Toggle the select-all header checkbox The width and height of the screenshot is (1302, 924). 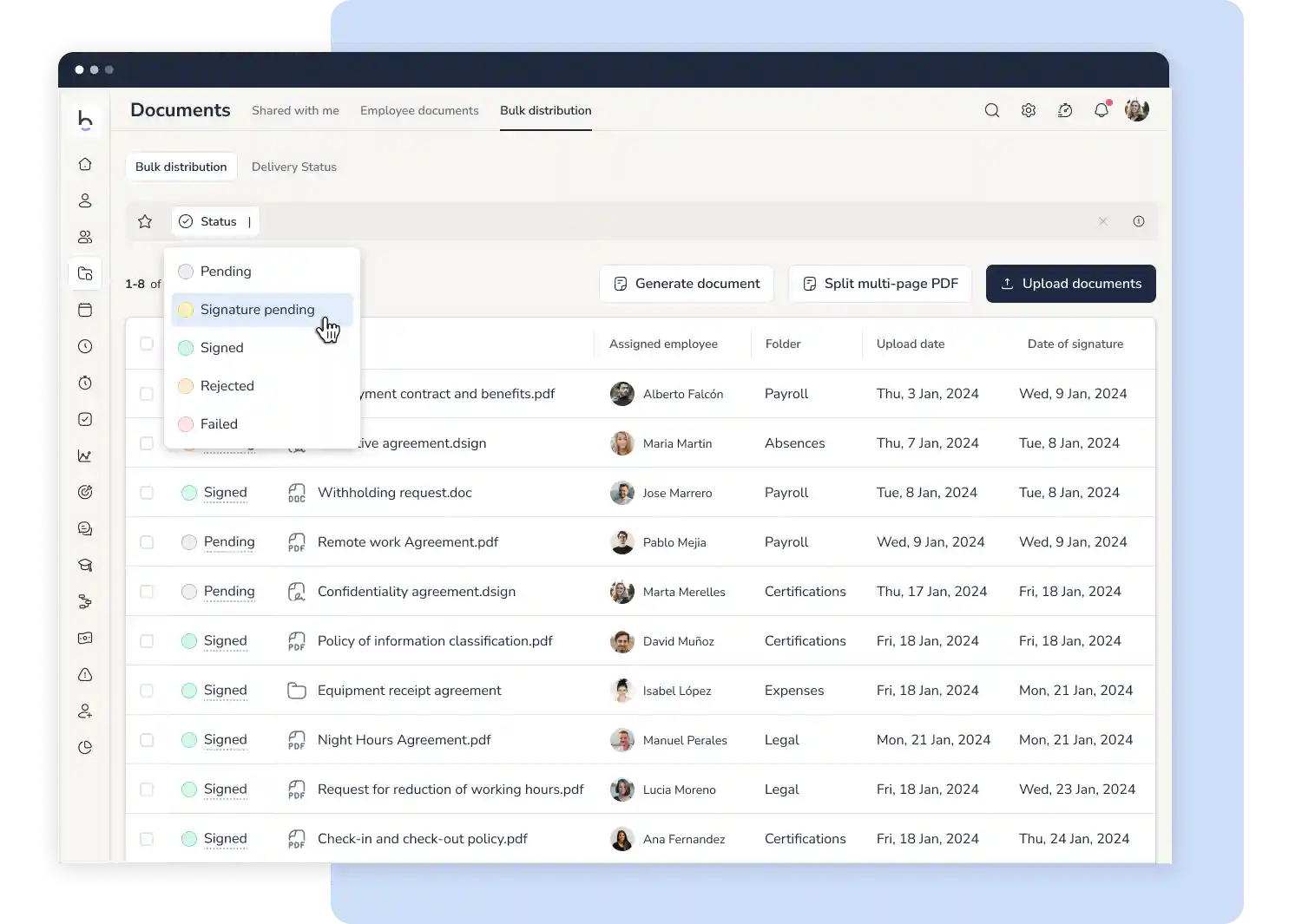[147, 344]
